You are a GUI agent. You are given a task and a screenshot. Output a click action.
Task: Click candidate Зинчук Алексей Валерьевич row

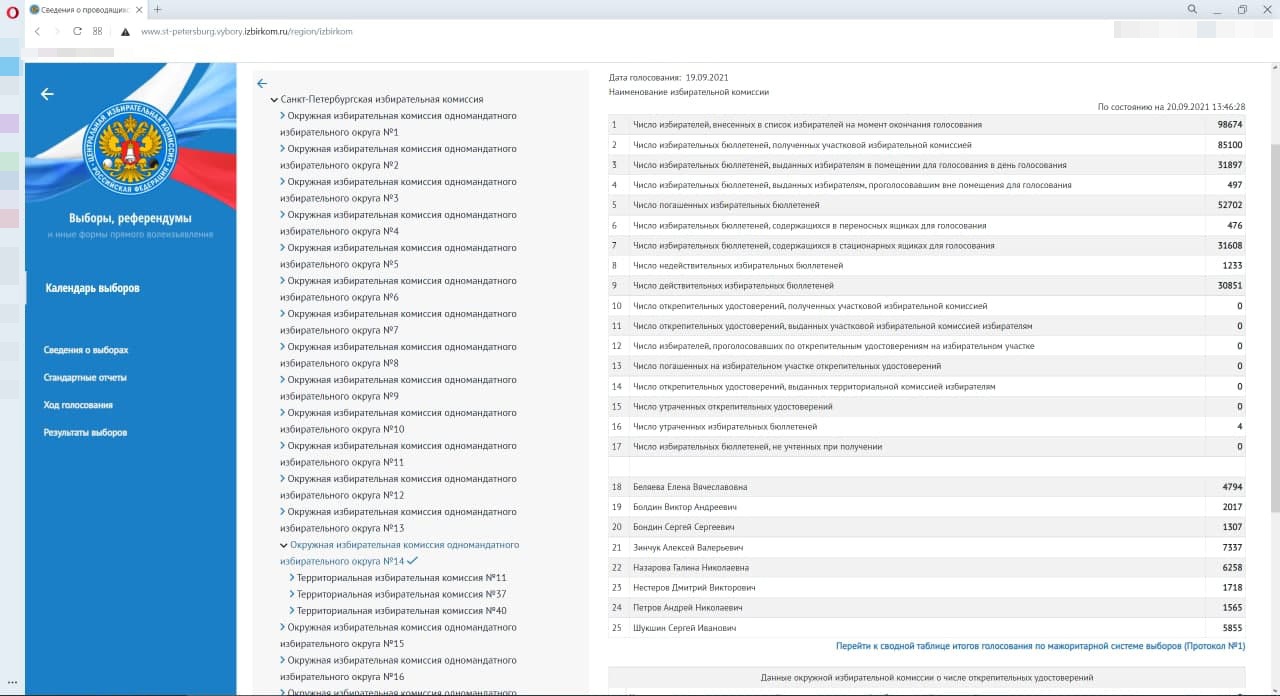(x=927, y=548)
